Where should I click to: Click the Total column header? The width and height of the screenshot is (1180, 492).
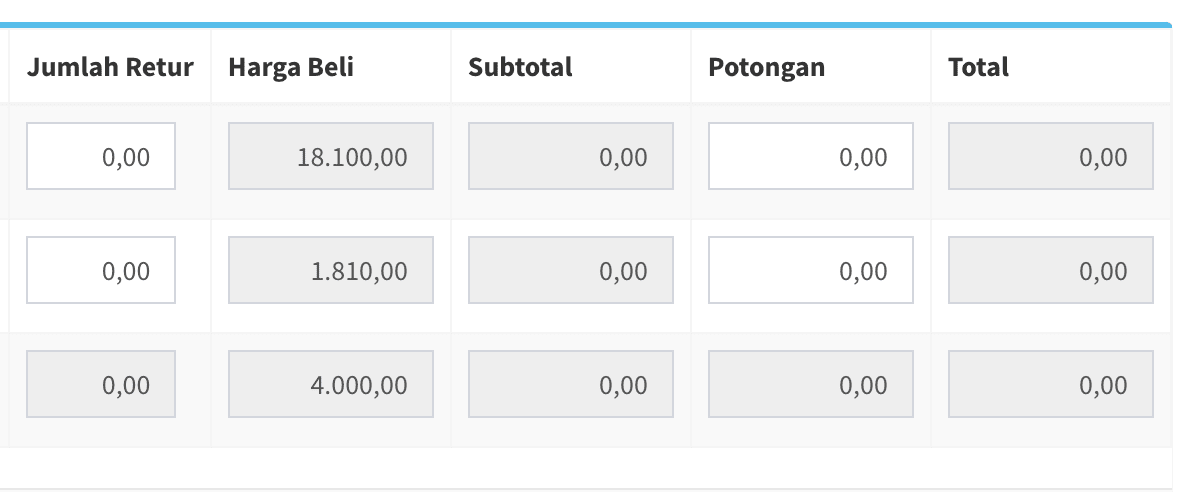tap(979, 67)
